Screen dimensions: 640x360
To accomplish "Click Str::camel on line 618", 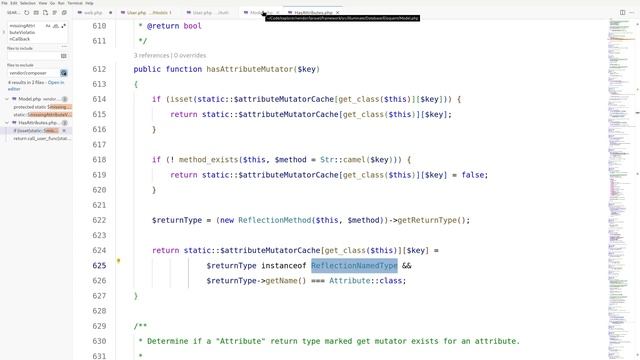I will click(x=342, y=160).
